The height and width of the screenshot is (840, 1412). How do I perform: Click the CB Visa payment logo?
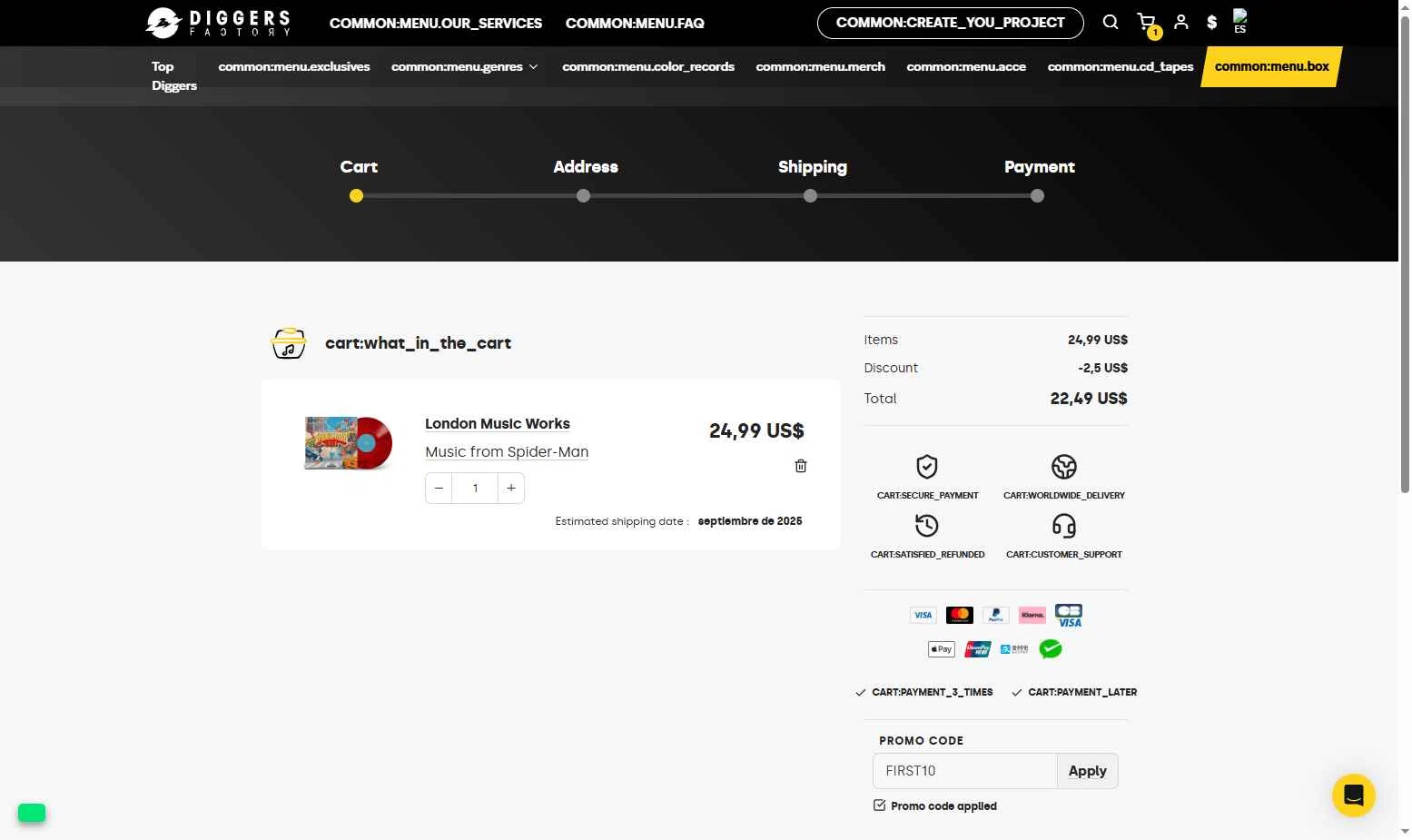pos(1069,615)
